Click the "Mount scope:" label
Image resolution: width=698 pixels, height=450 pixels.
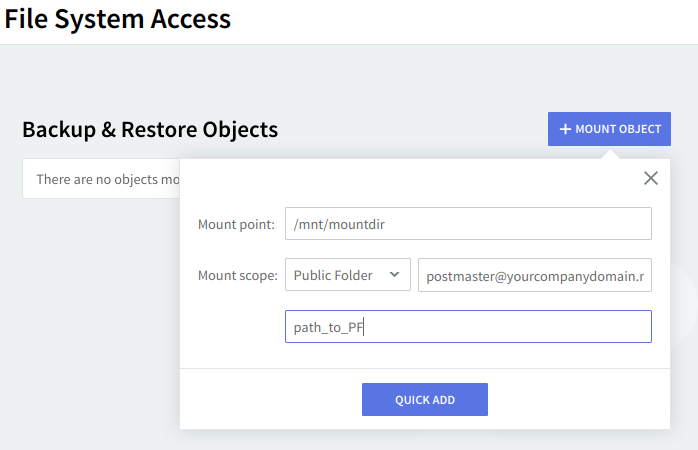pos(237,276)
